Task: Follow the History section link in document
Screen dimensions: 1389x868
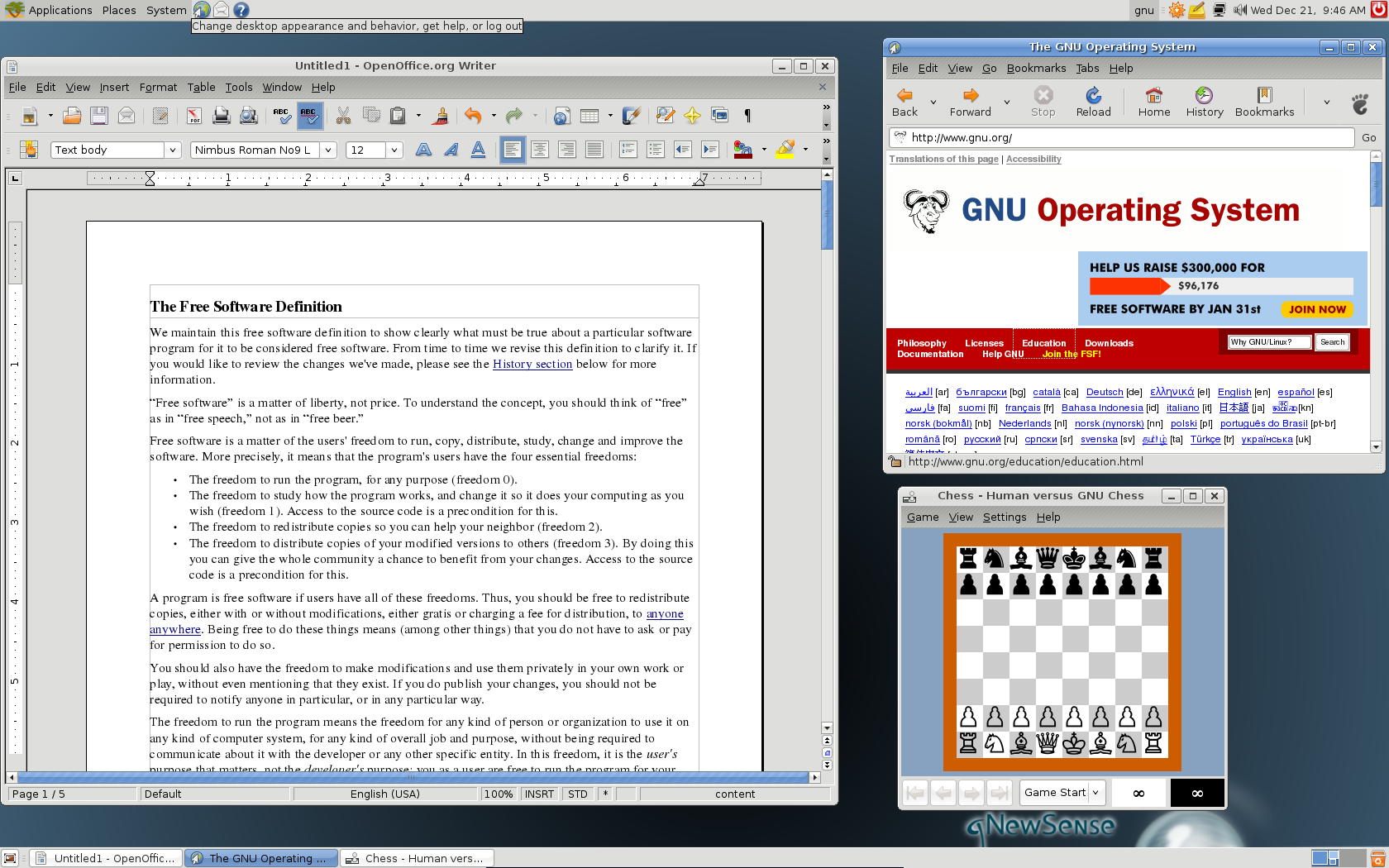Action: pos(532,364)
